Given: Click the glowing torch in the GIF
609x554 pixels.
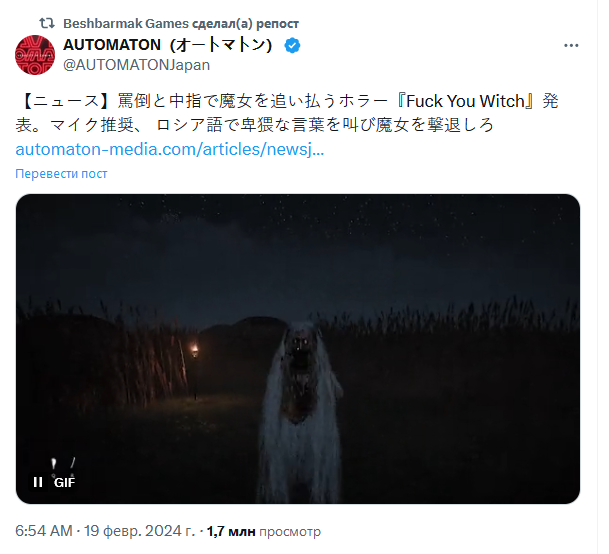Looking at the screenshot, I should click(x=195, y=351).
